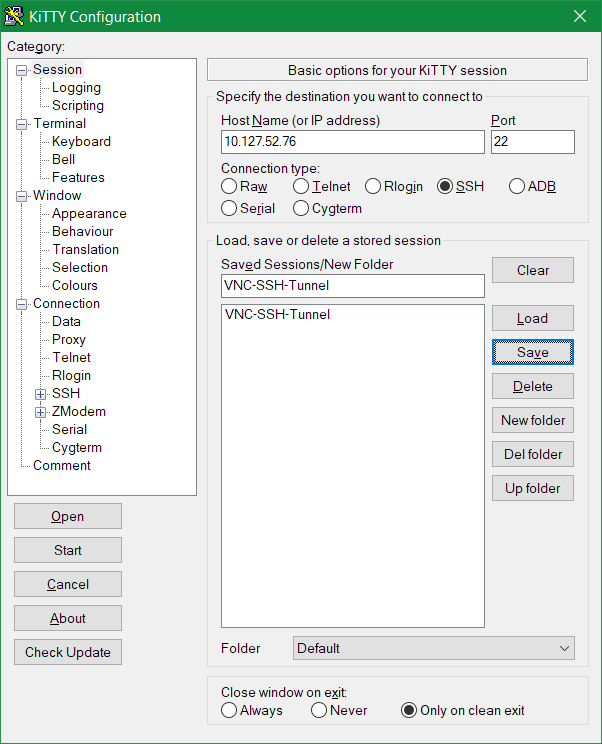Image resolution: width=602 pixels, height=744 pixels.
Task: Select the Telnet connection type
Action: pyautogui.click(x=301, y=187)
